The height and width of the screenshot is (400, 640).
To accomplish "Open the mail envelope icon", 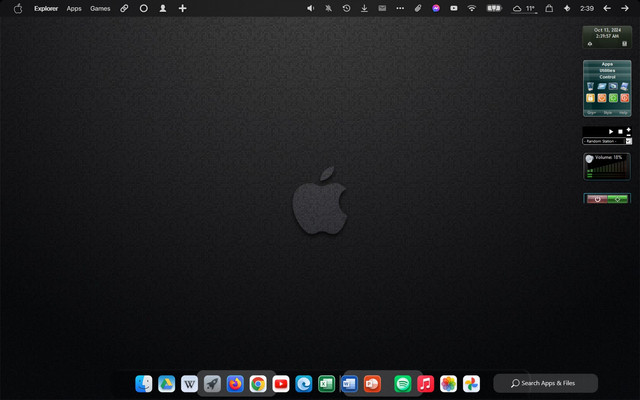I will [x=382, y=8].
